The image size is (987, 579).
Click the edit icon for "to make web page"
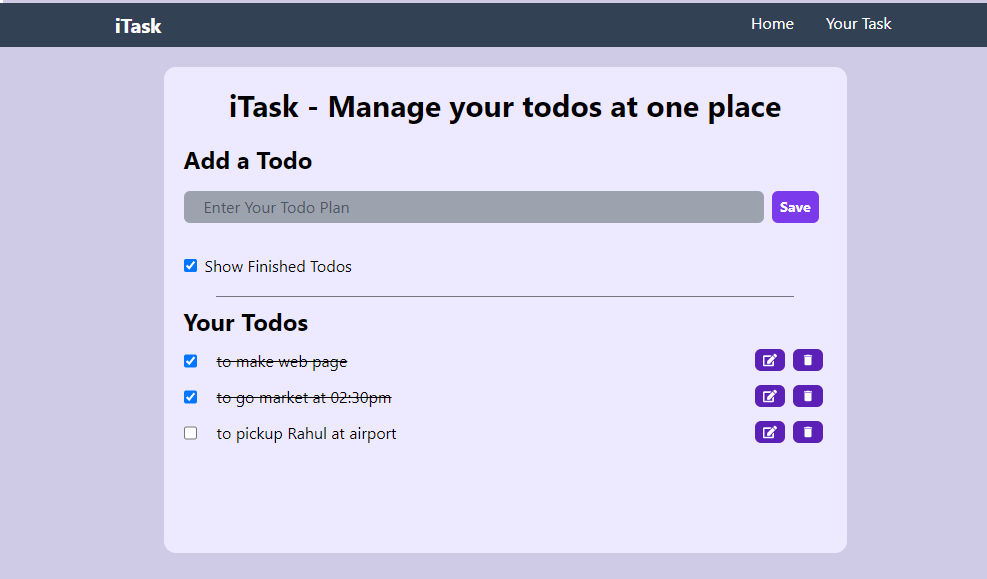(769, 360)
